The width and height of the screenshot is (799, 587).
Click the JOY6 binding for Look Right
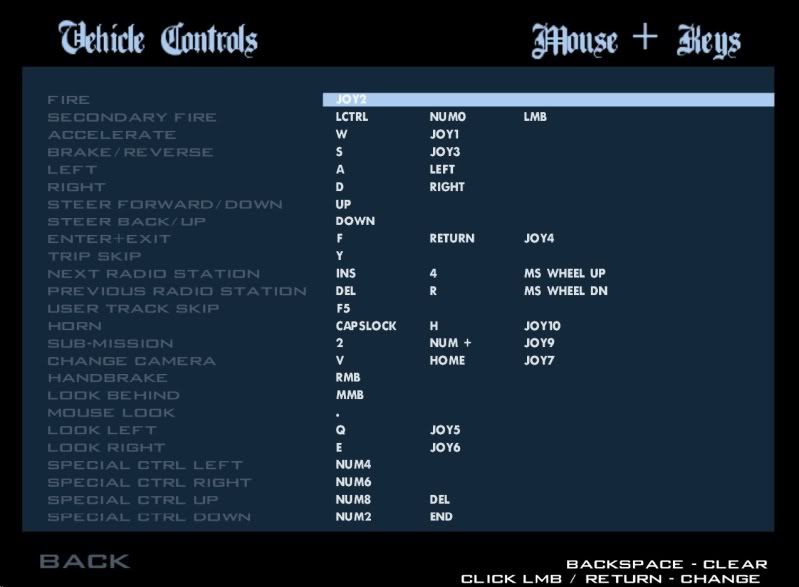coord(445,447)
